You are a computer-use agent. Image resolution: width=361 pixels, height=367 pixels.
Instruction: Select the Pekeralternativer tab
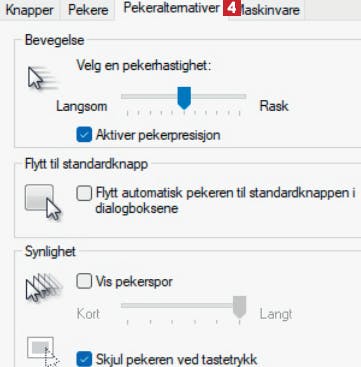point(171,9)
